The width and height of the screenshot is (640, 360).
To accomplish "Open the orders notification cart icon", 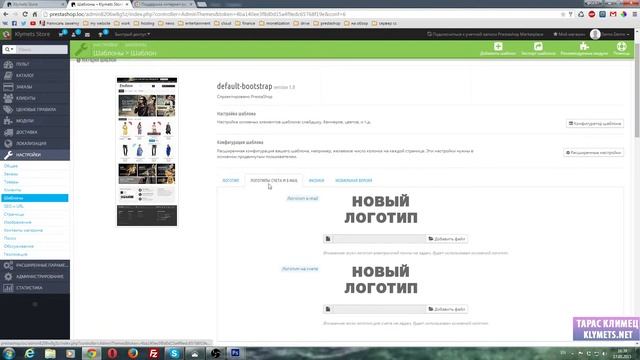I will coord(62,34).
